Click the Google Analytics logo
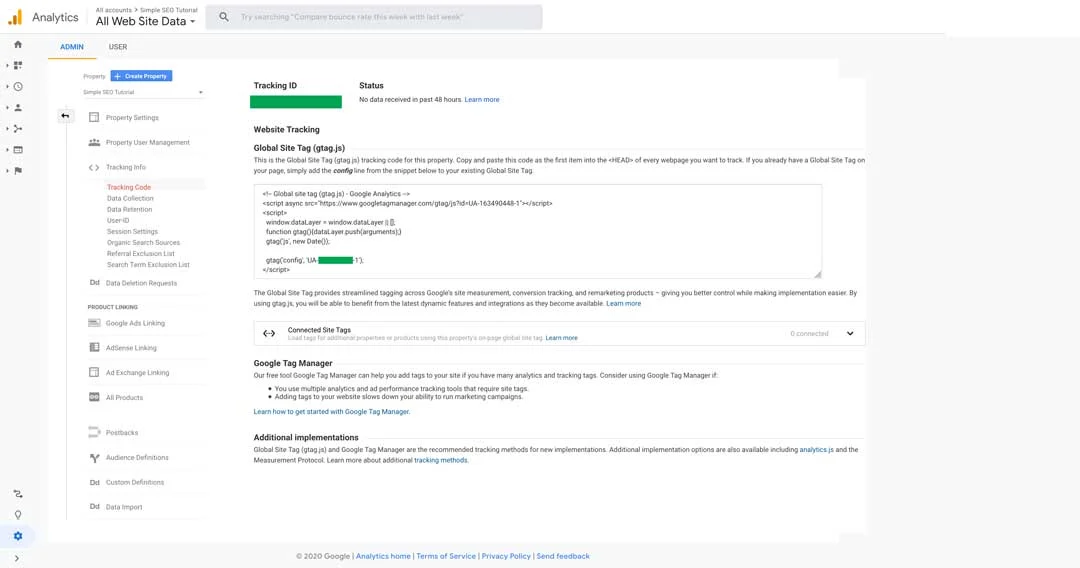 pos(15,17)
